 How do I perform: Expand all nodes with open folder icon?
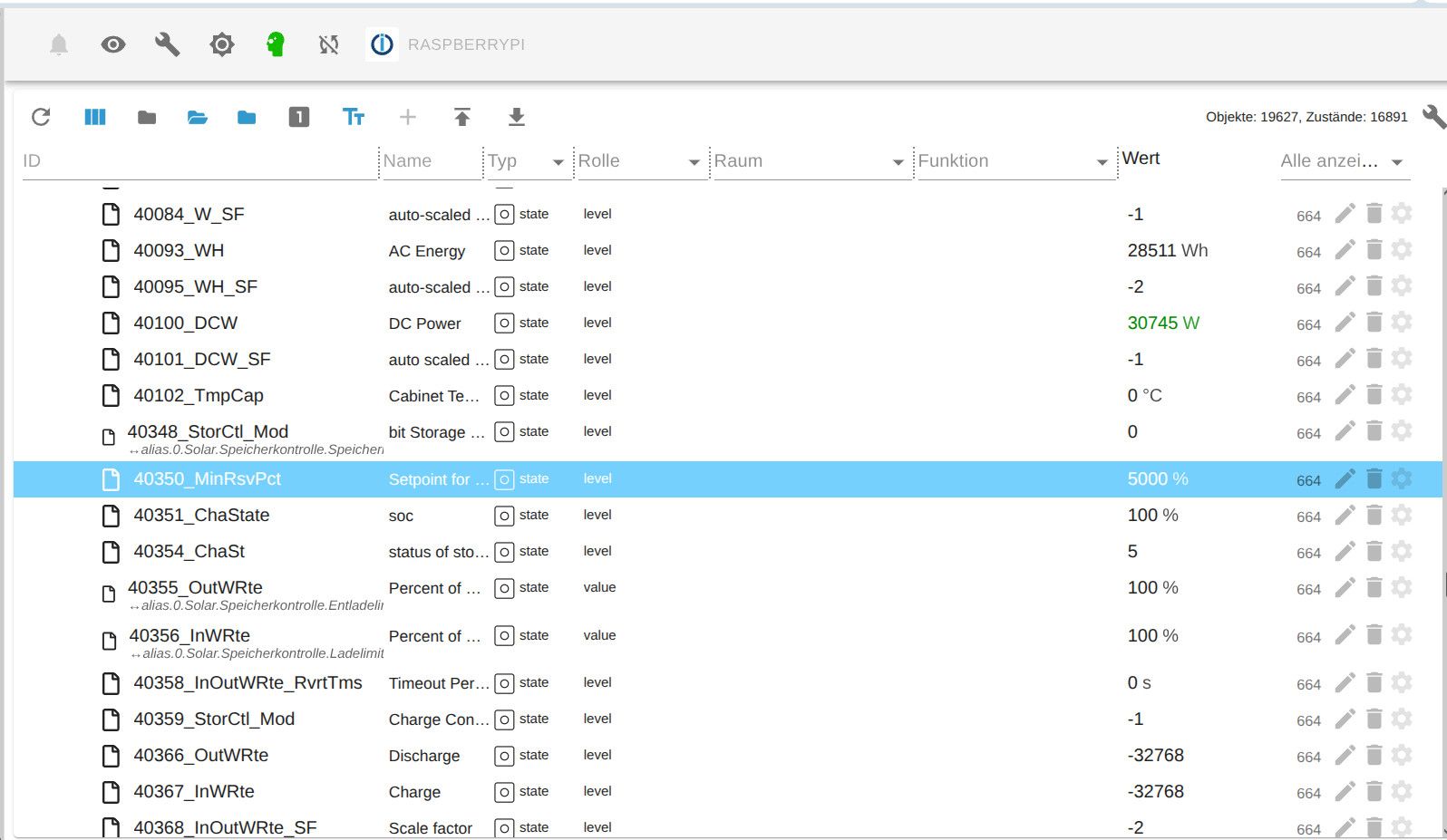pyautogui.click(x=198, y=117)
